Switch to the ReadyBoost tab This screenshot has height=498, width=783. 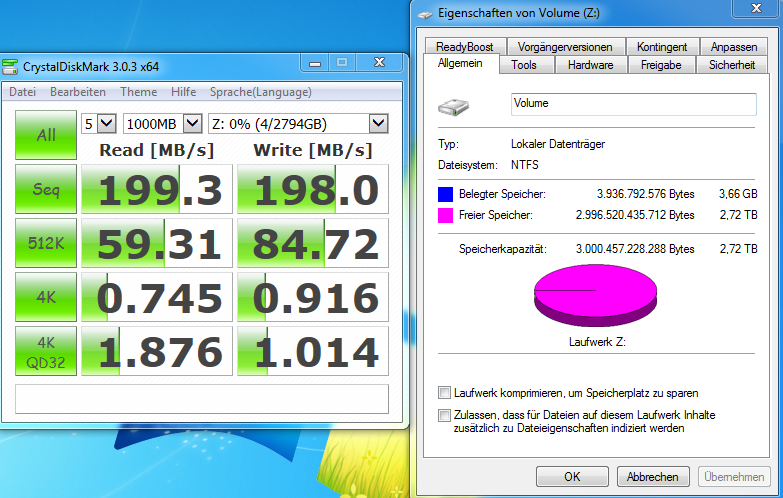[x=465, y=46]
